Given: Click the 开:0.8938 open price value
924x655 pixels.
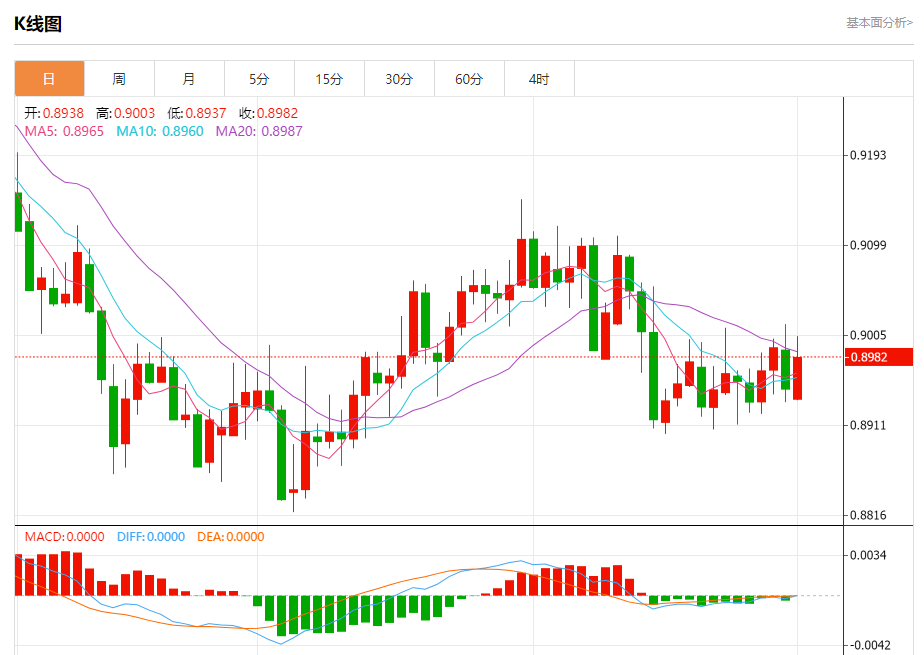Looking at the screenshot, I should pyautogui.click(x=54, y=113).
